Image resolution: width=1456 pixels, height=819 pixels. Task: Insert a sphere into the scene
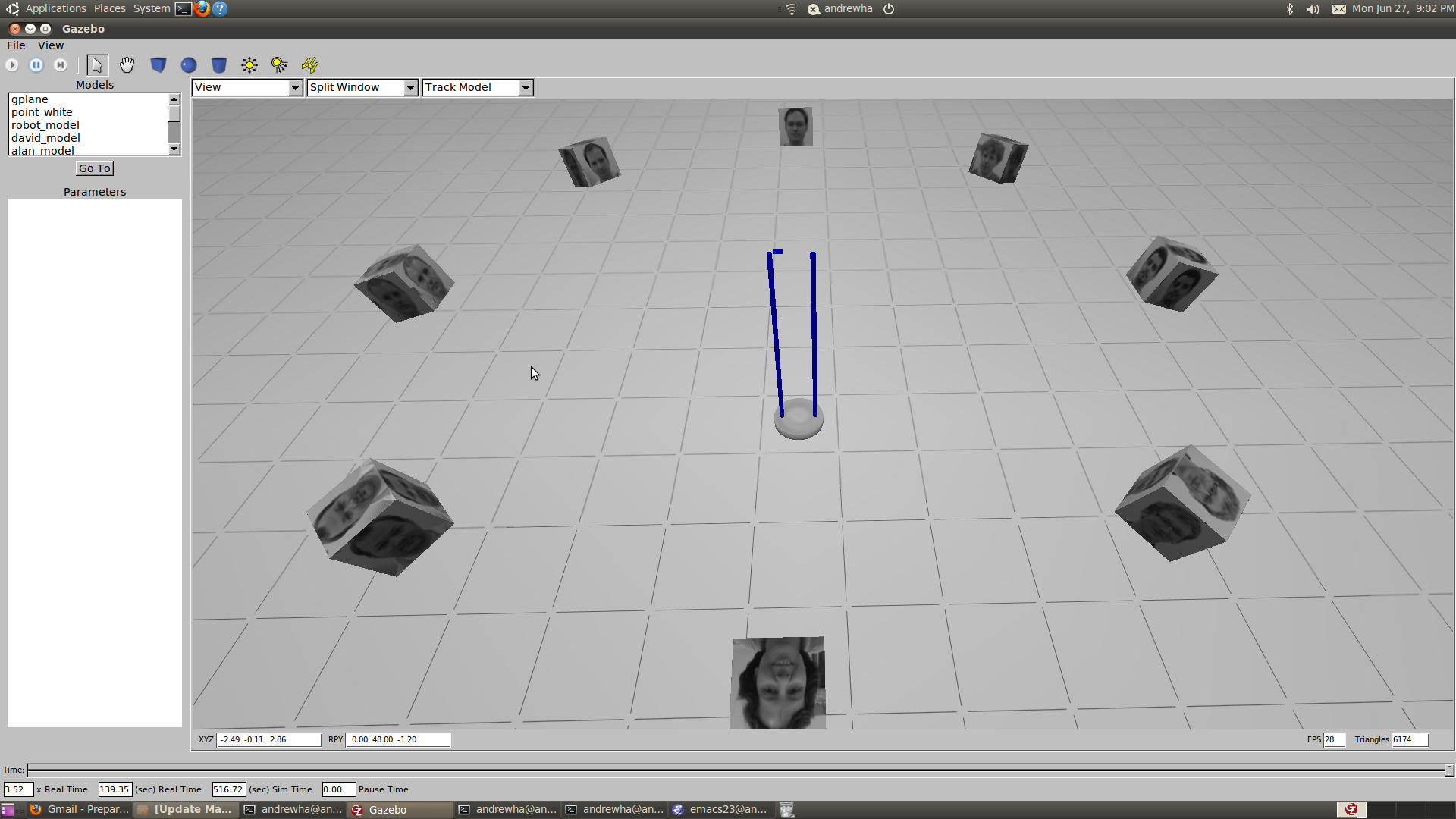[x=189, y=64]
